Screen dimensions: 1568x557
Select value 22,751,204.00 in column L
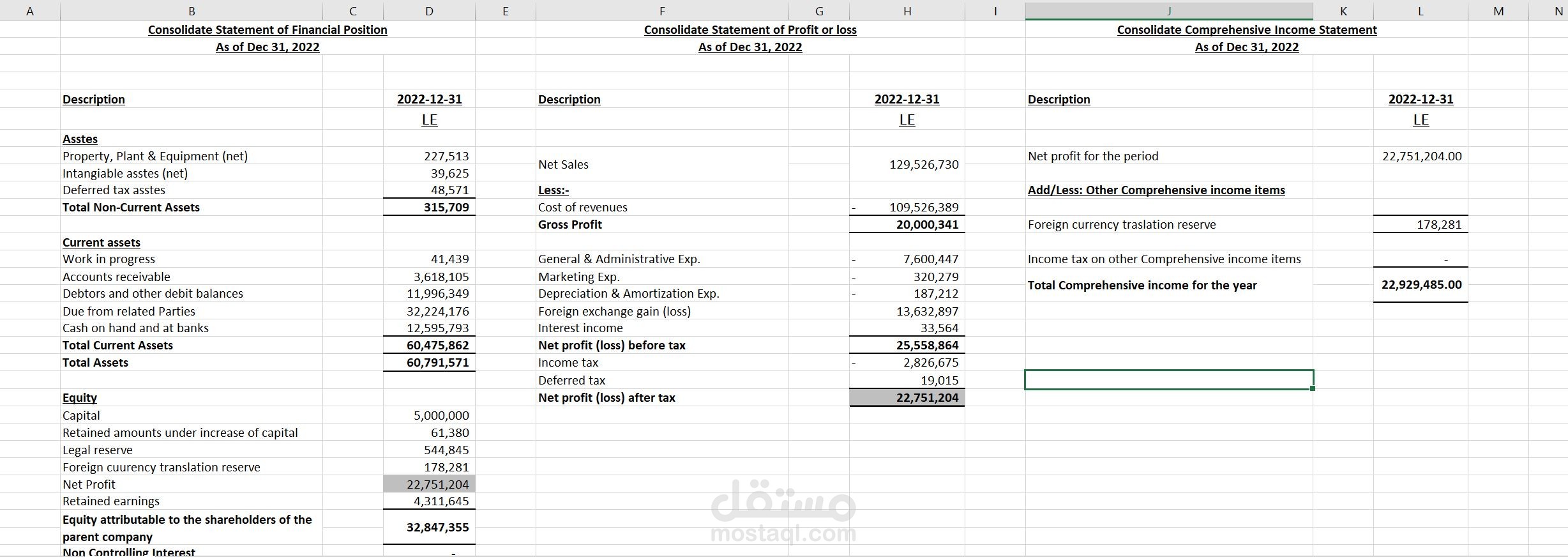click(x=1422, y=156)
